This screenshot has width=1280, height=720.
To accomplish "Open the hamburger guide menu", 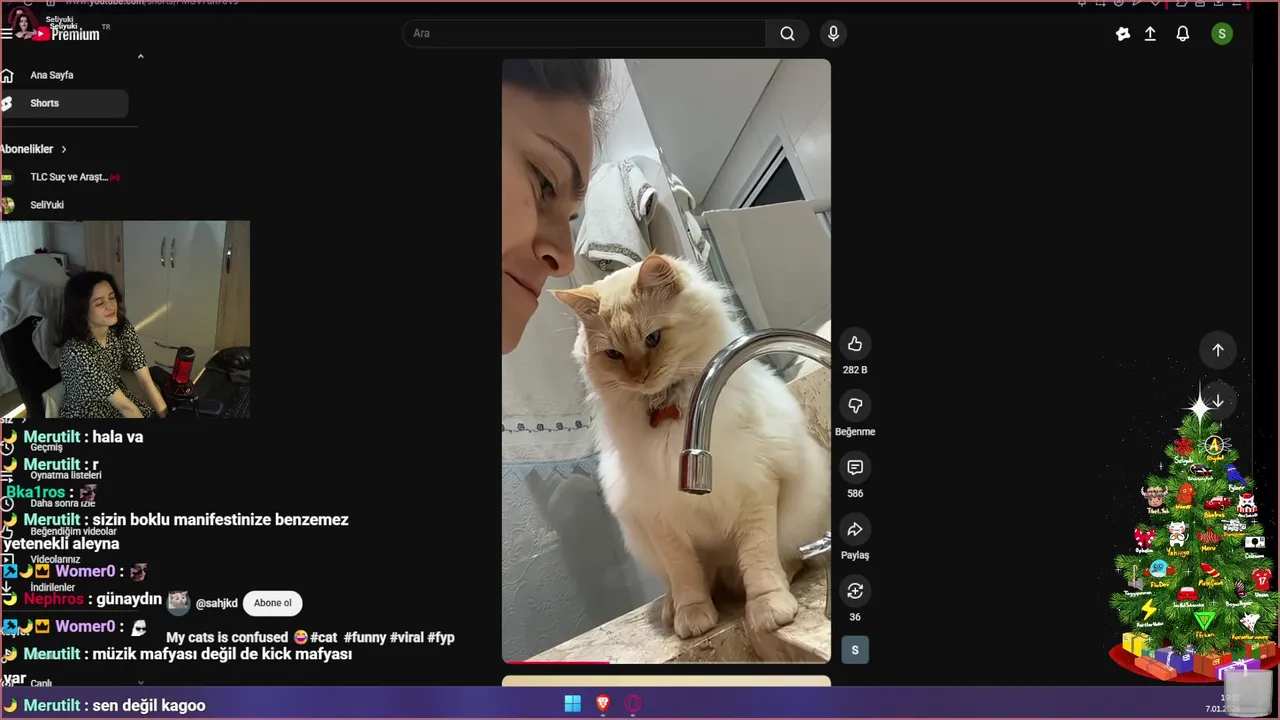I will click(6, 34).
